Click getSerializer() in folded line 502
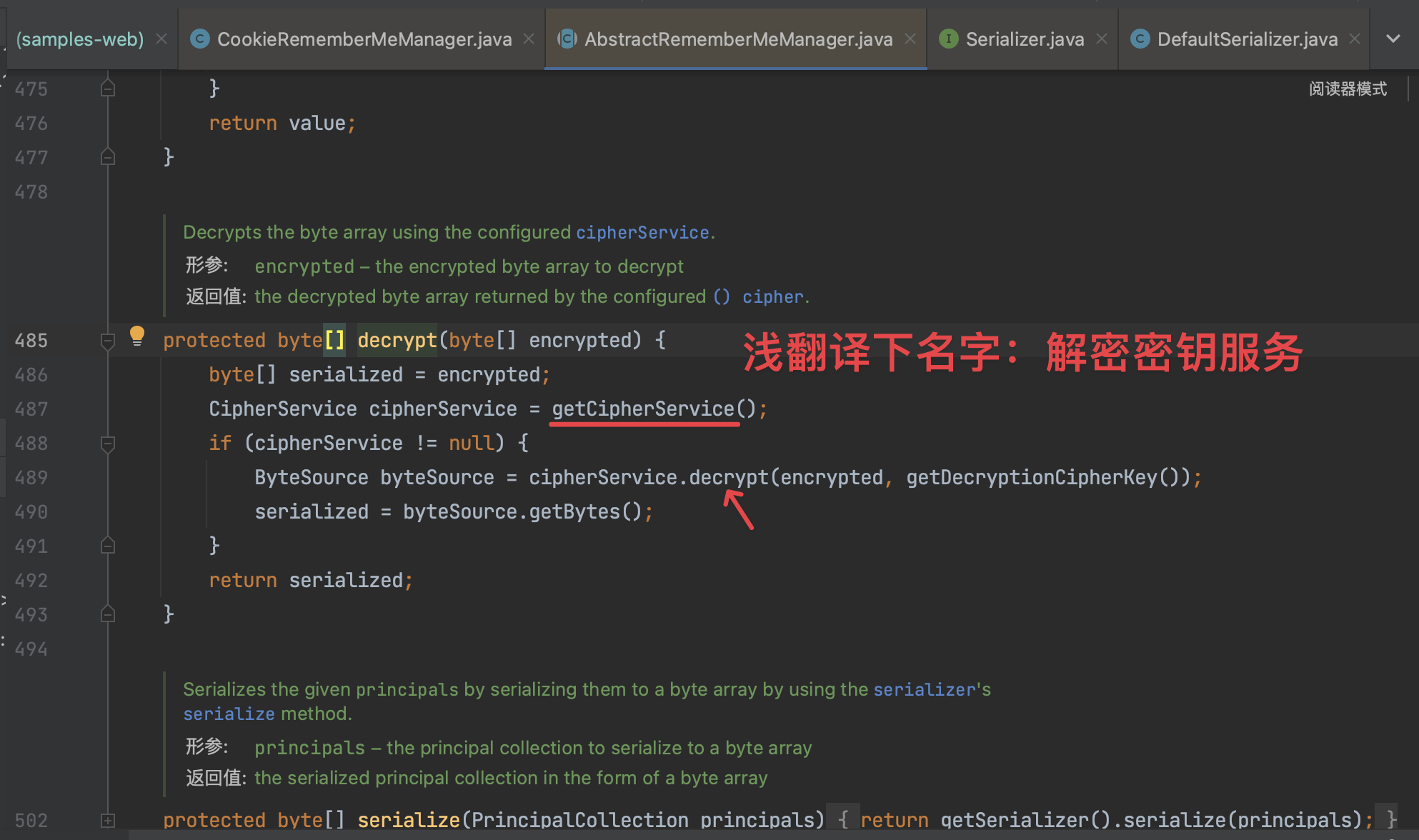 1026,820
